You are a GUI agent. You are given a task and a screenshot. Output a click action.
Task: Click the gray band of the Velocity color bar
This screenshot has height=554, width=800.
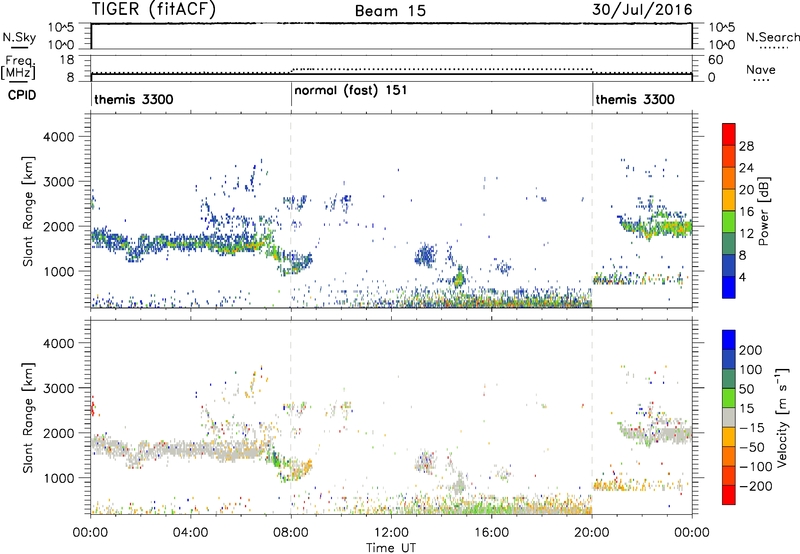[728, 417]
